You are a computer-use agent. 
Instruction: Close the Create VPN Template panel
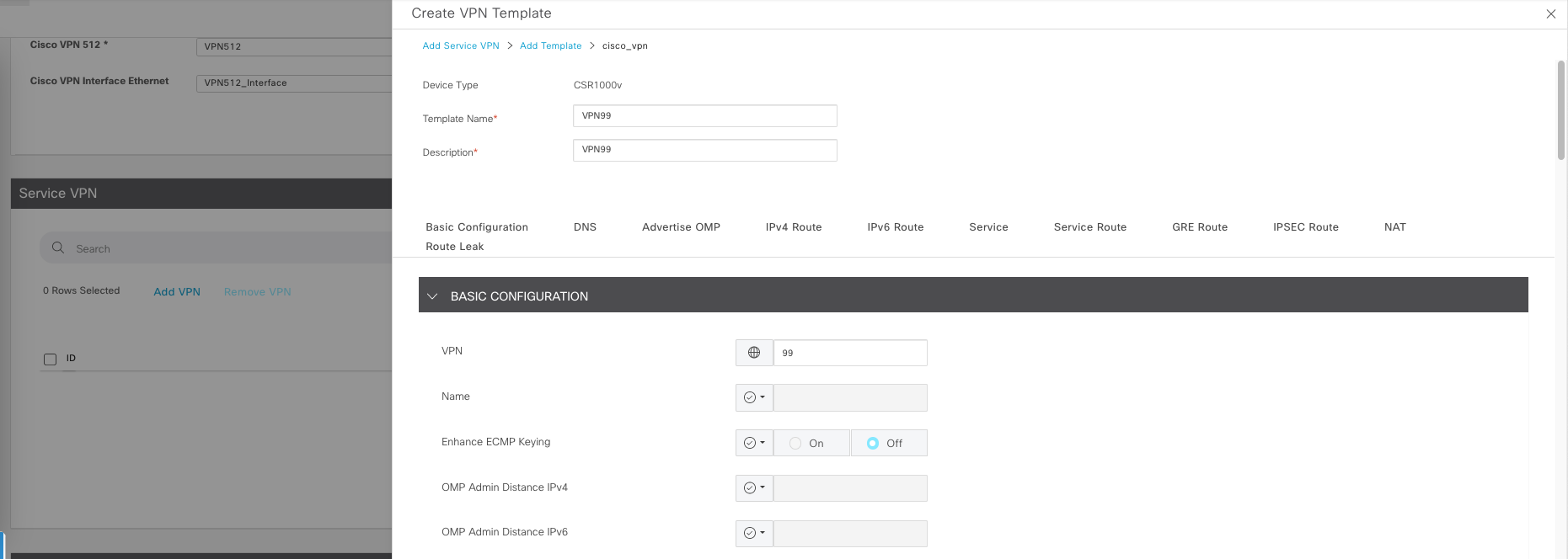(x=1550, y=13)
